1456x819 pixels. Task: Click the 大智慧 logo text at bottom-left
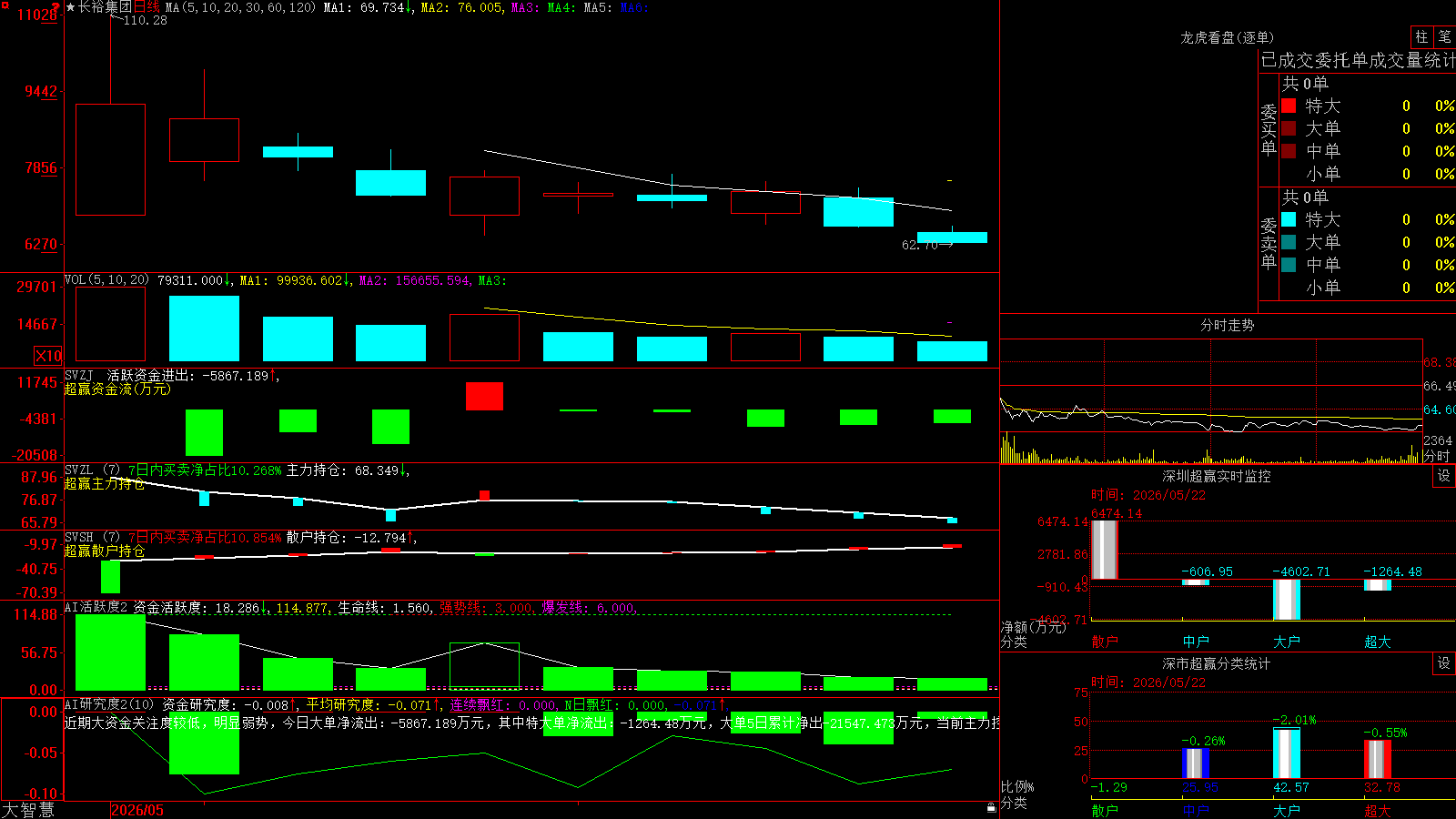28,810
